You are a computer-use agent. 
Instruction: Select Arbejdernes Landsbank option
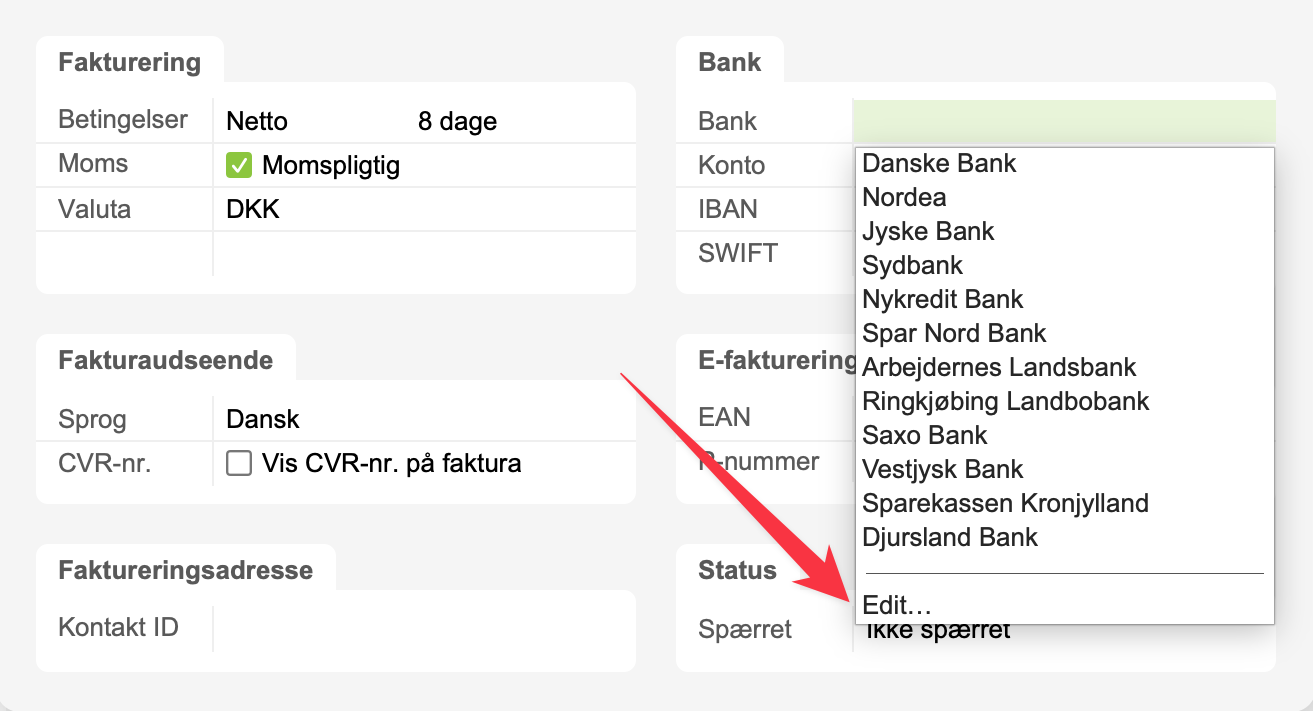(x=999, y=367)
